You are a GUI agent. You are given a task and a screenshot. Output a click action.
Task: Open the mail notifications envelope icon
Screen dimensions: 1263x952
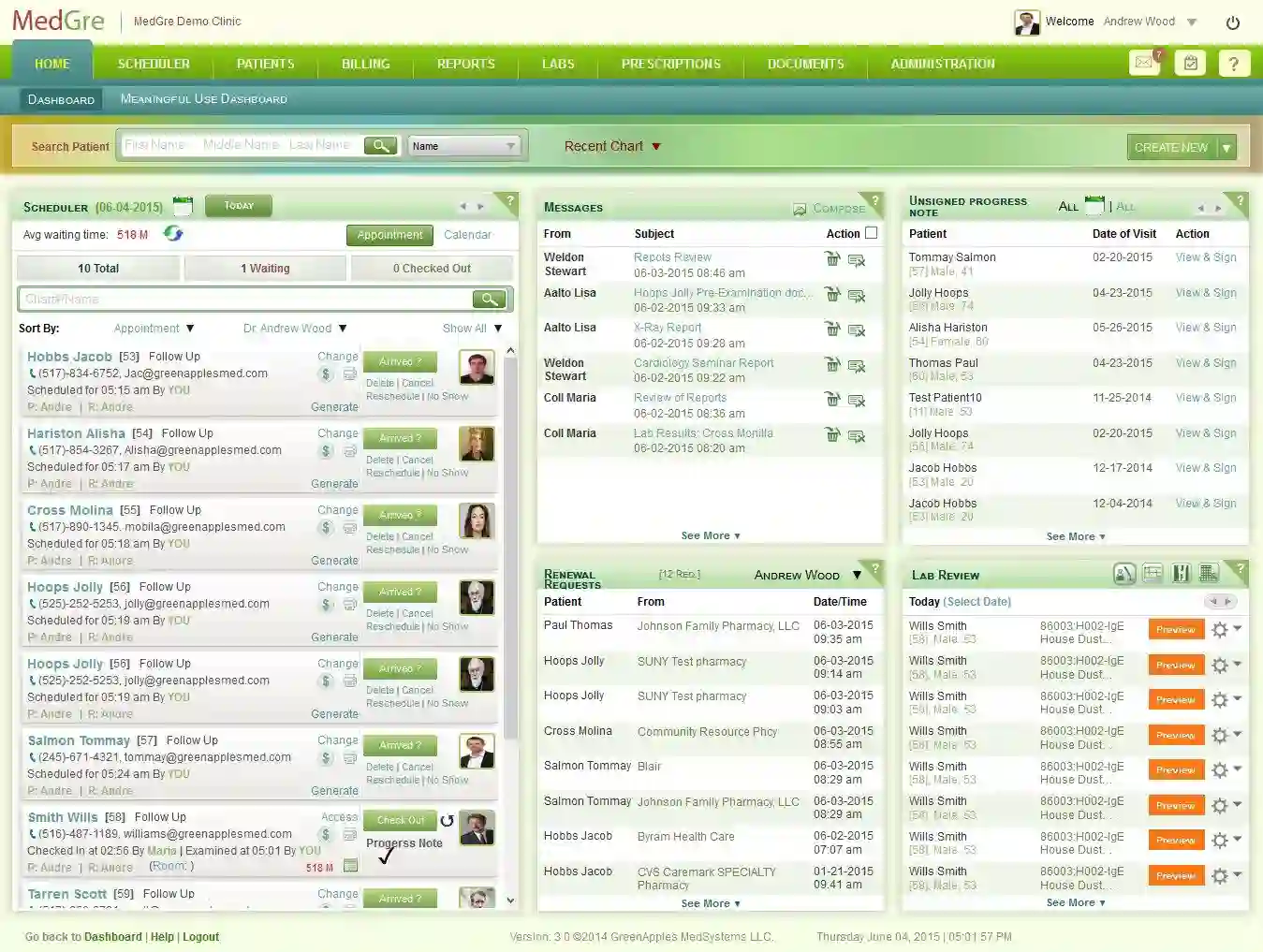[x=1143, y=63]
